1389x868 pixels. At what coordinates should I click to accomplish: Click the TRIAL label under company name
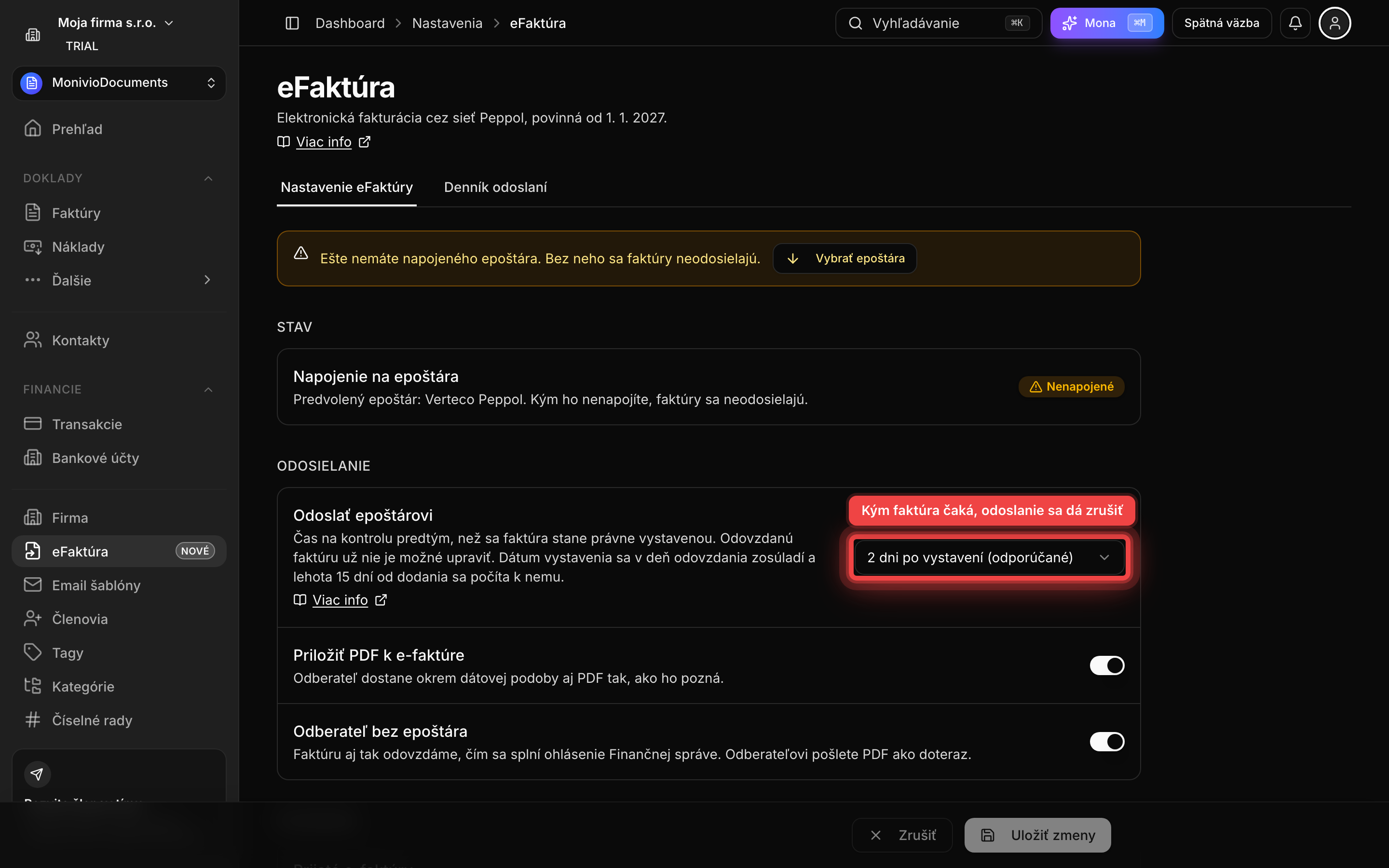pyautogui.click(x=82, y=46)
